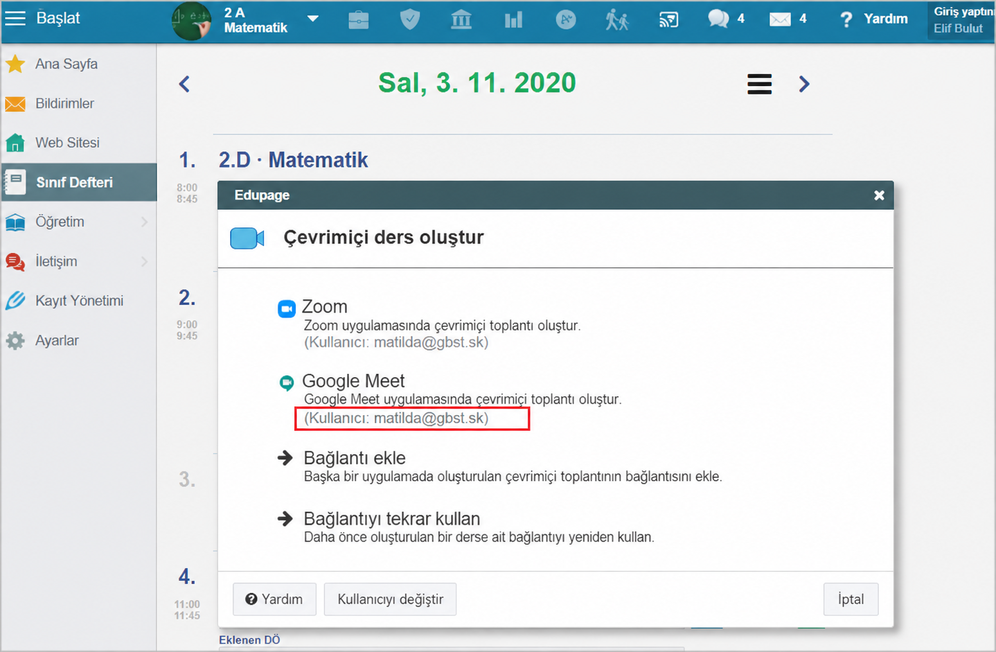
Task: Open the briefcase icon in top toolbar
Action: point(358,20)
